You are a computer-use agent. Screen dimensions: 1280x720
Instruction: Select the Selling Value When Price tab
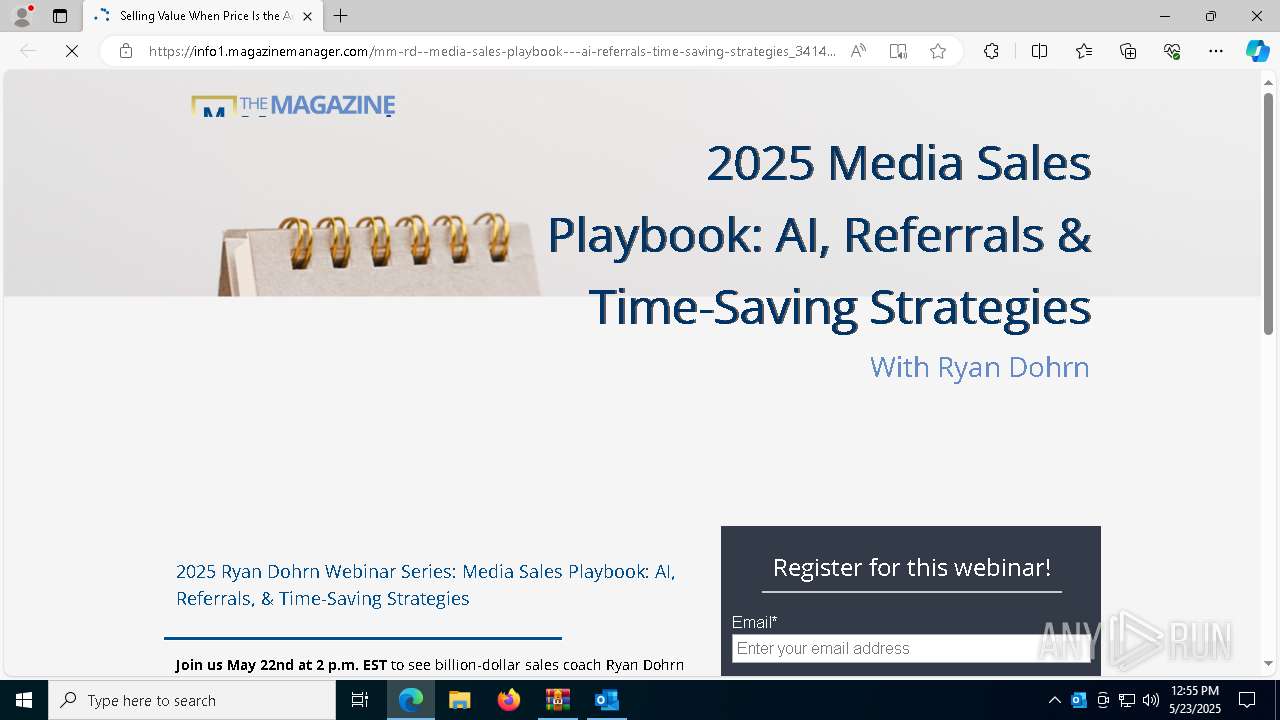click(205, 16)
